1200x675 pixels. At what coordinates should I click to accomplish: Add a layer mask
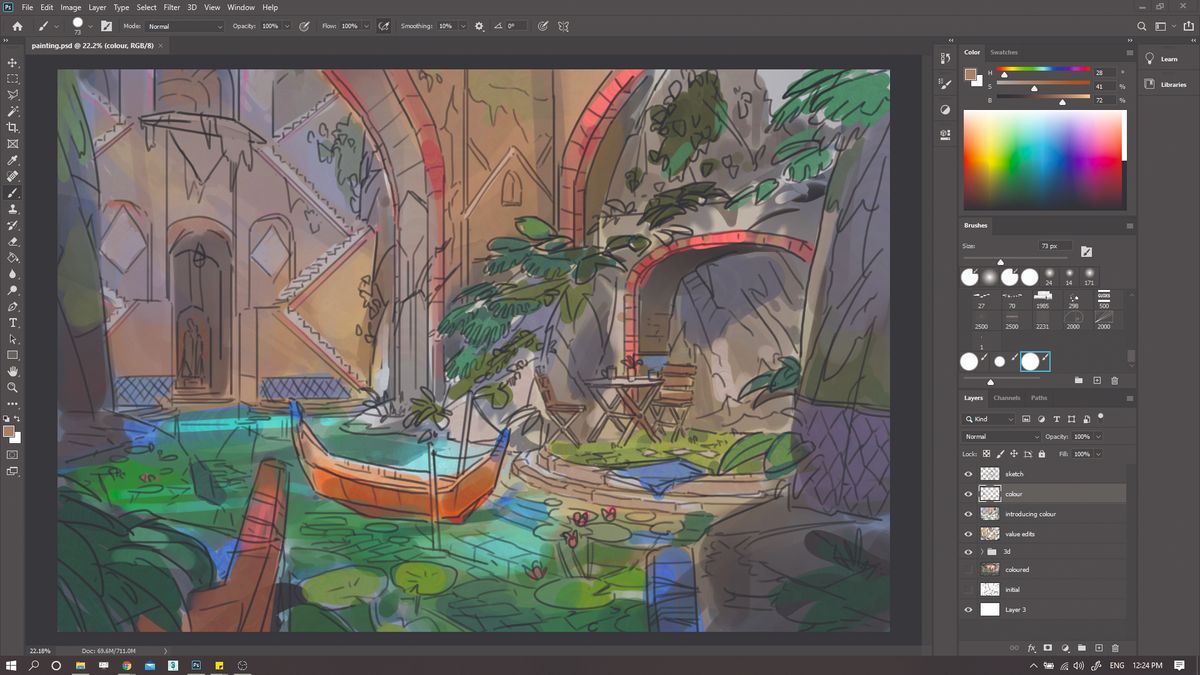click(1048, 648)
